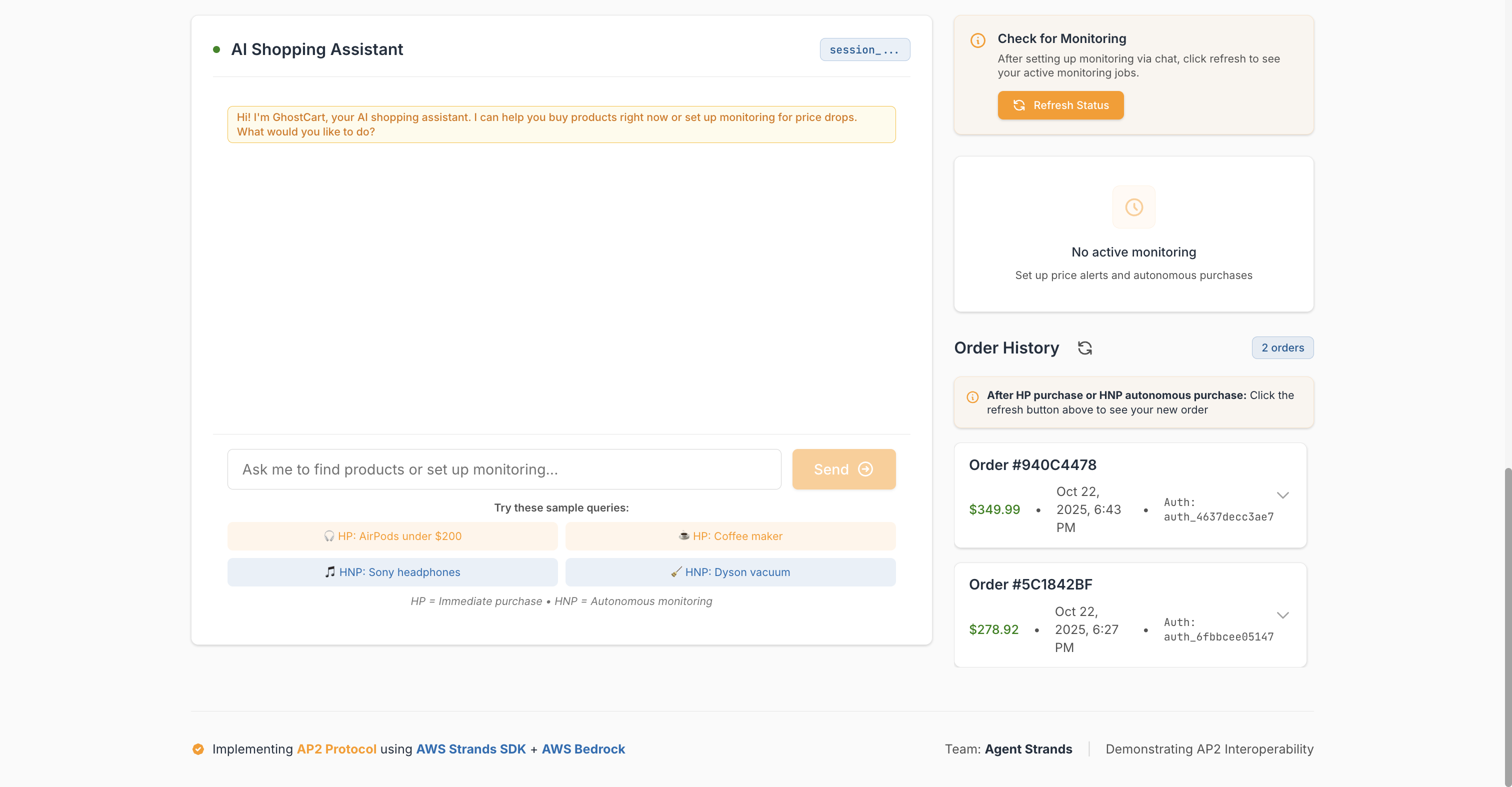Click the info icon in order history notice

972,396
